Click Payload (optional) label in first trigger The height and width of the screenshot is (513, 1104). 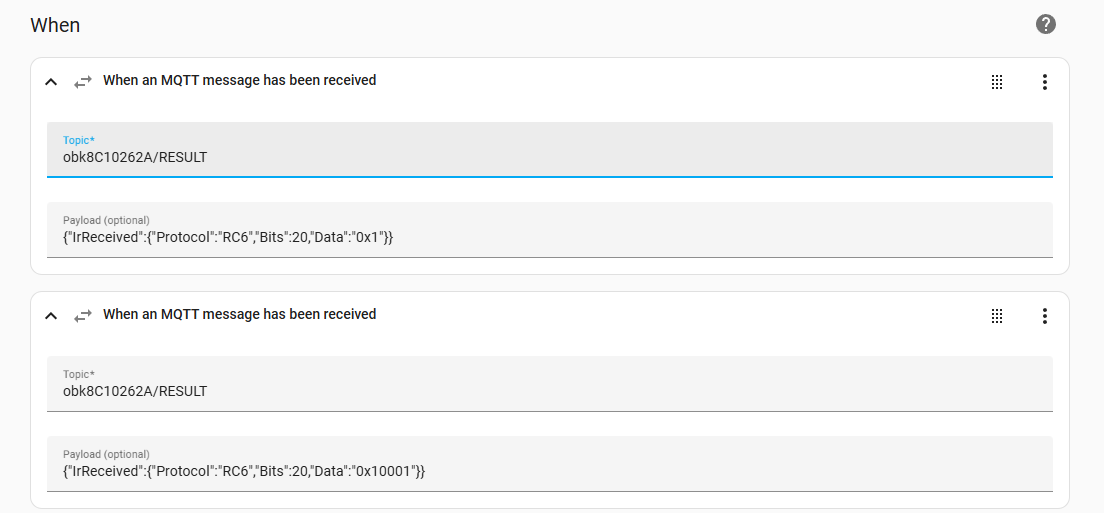[106, 220]
